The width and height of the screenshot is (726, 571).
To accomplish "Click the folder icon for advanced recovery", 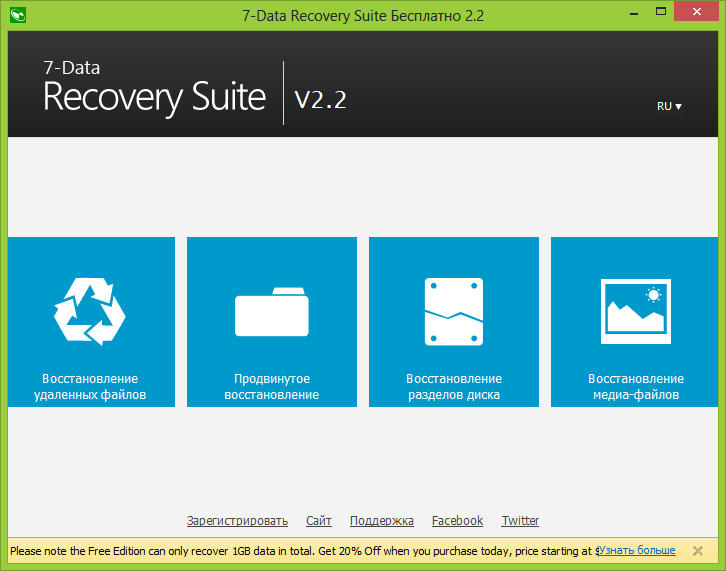I will tap(271, 312).
